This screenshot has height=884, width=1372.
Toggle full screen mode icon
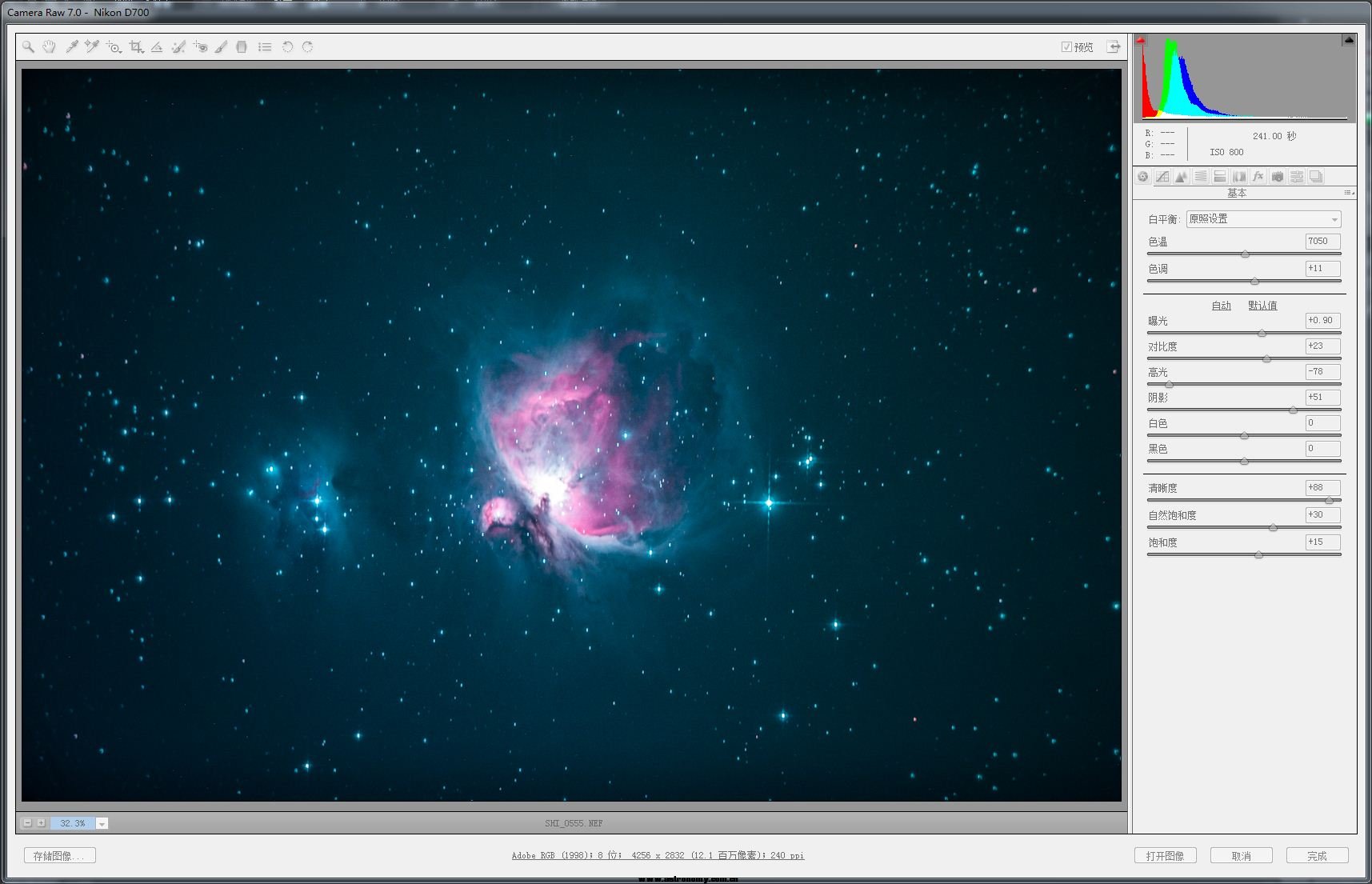tap(1113, 47)
